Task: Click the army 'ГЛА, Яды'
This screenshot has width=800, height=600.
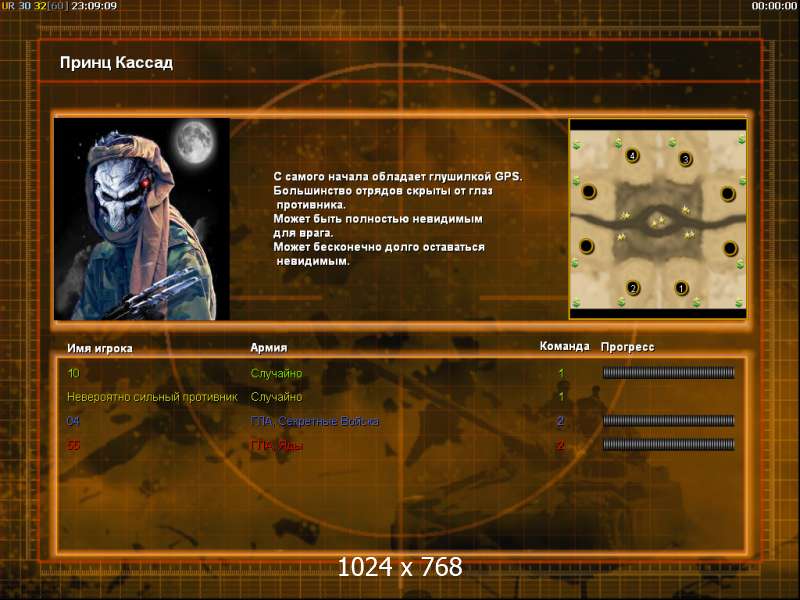Action: click(277, 445)
